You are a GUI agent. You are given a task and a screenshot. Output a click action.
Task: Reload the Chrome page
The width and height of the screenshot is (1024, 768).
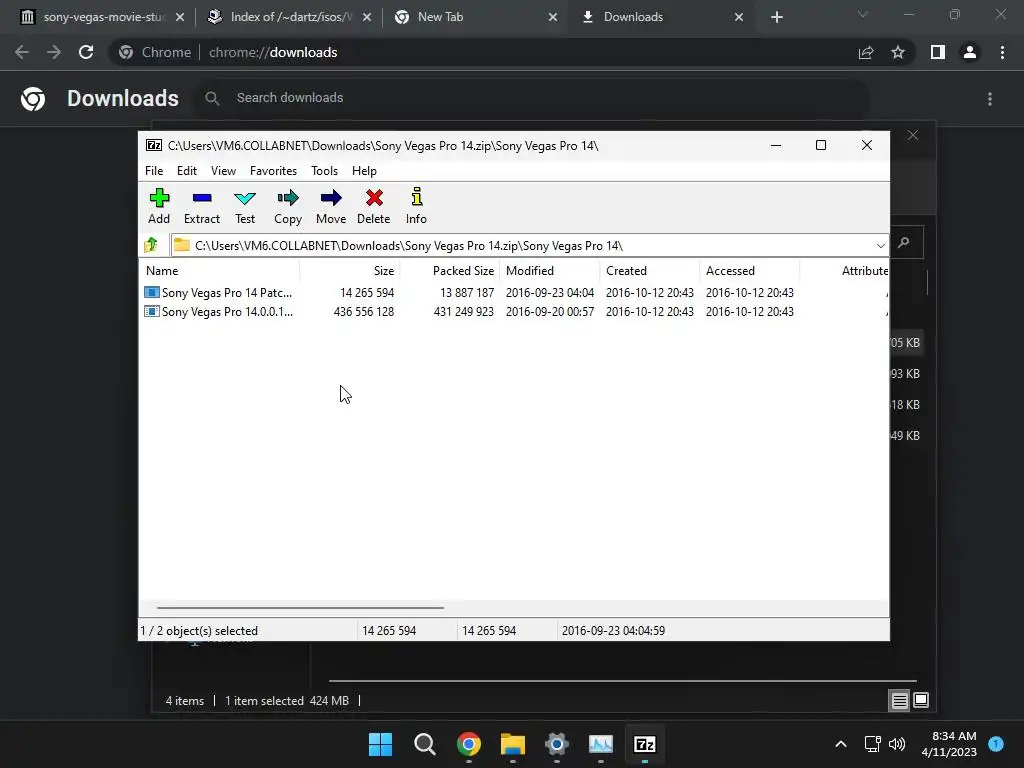coord(86,52)
